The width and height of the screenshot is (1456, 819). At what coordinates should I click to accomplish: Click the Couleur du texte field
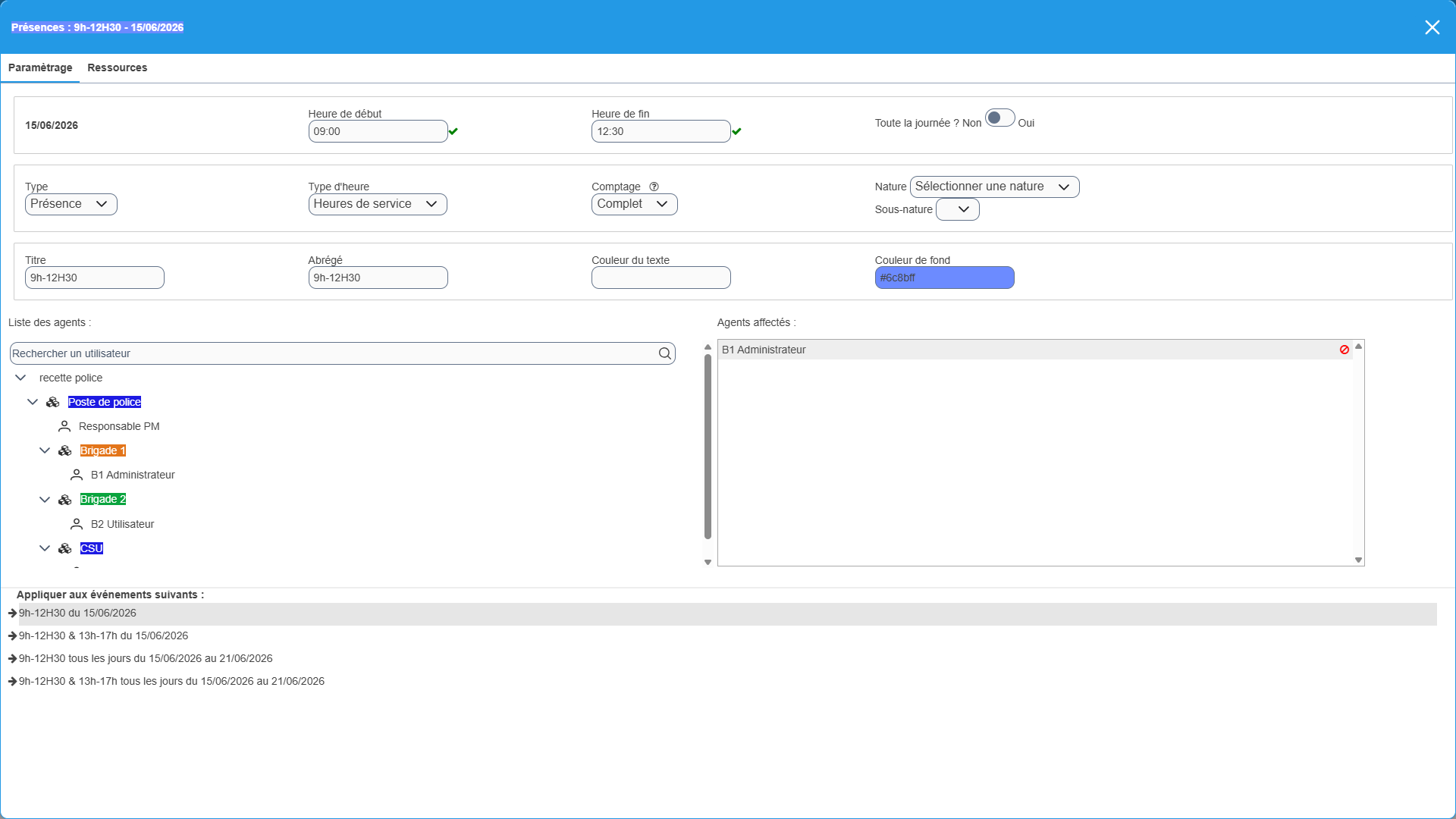661,278
